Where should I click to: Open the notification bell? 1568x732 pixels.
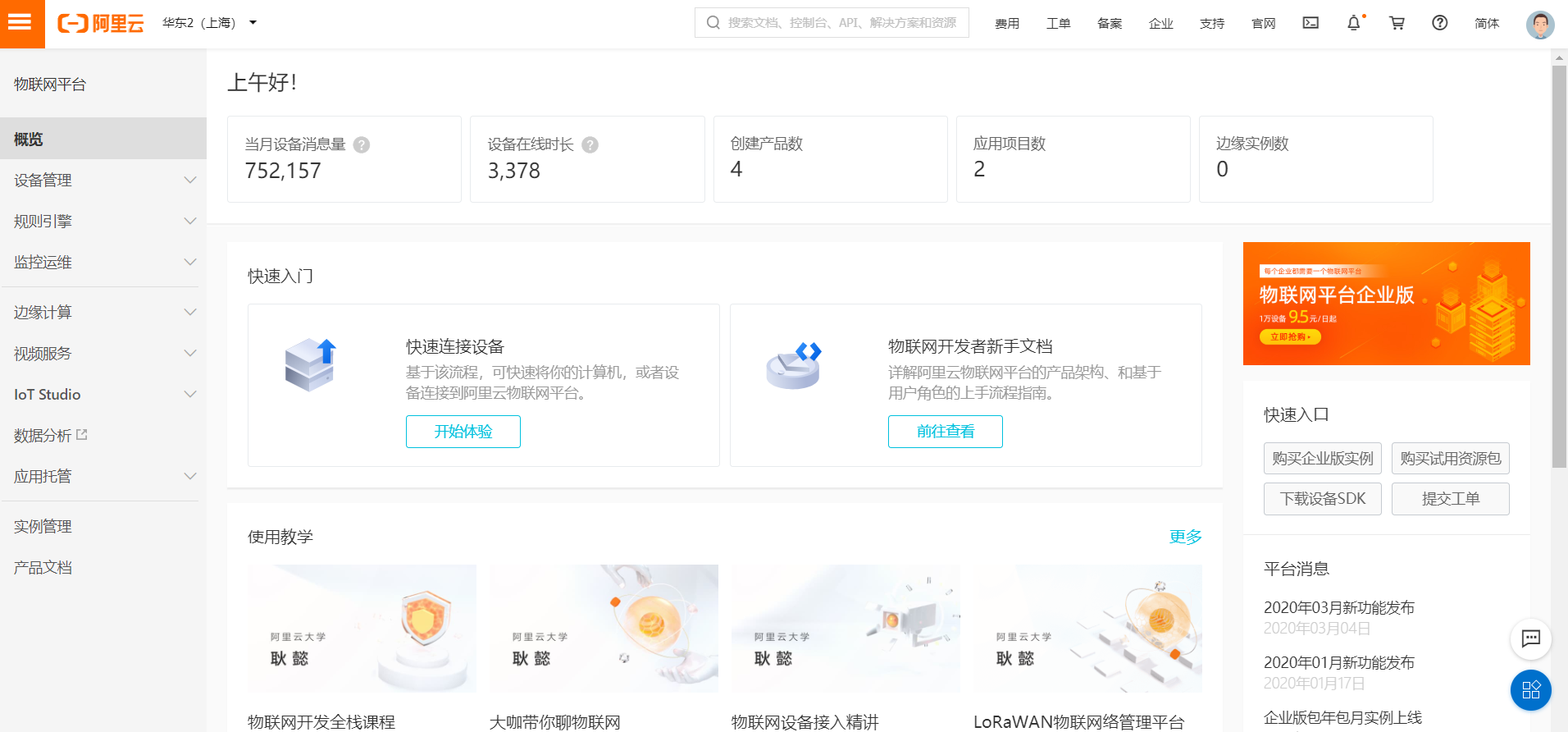pos(1354,23)
